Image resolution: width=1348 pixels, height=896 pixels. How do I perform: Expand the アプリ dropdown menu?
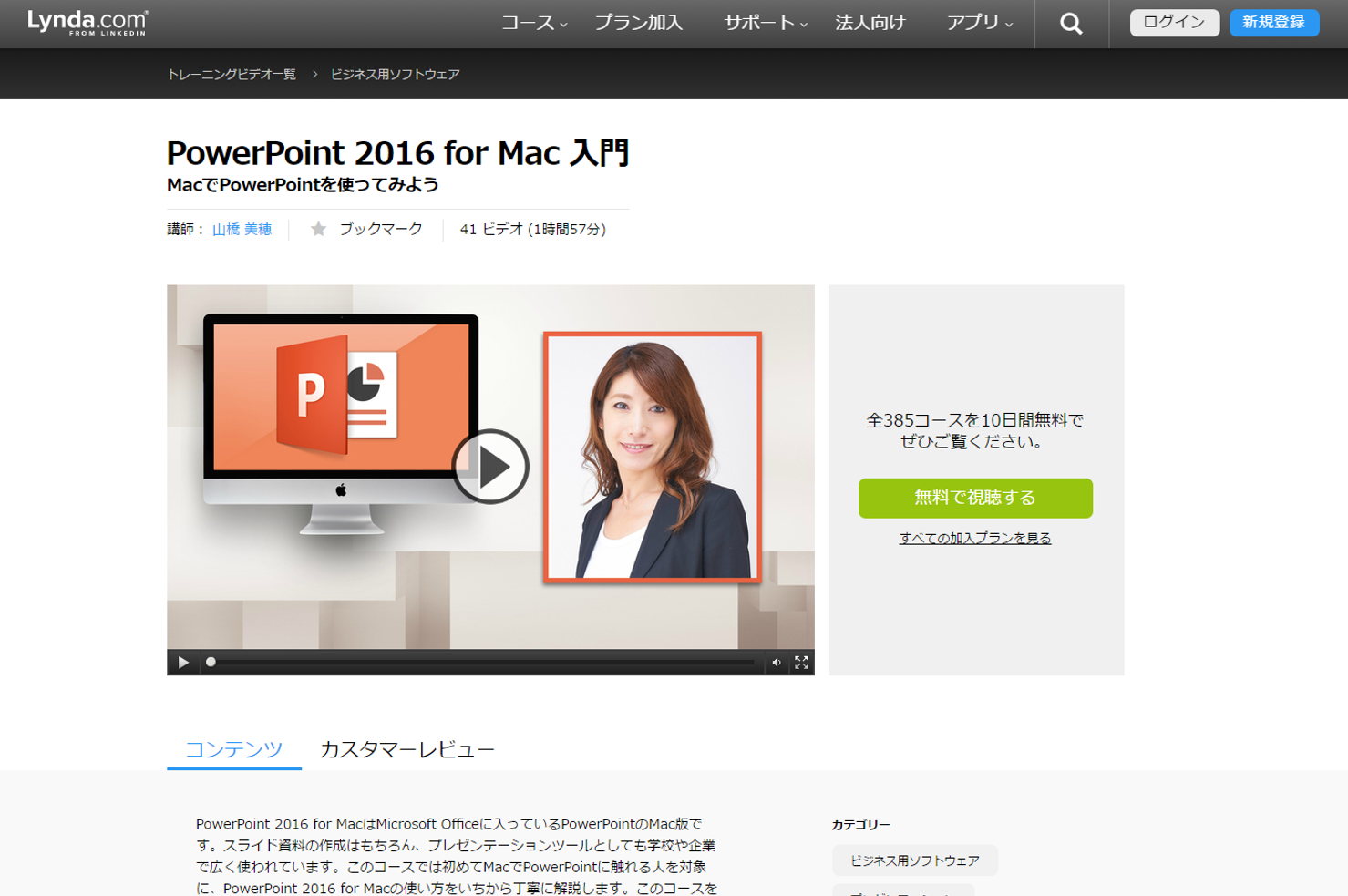[979, 23]
